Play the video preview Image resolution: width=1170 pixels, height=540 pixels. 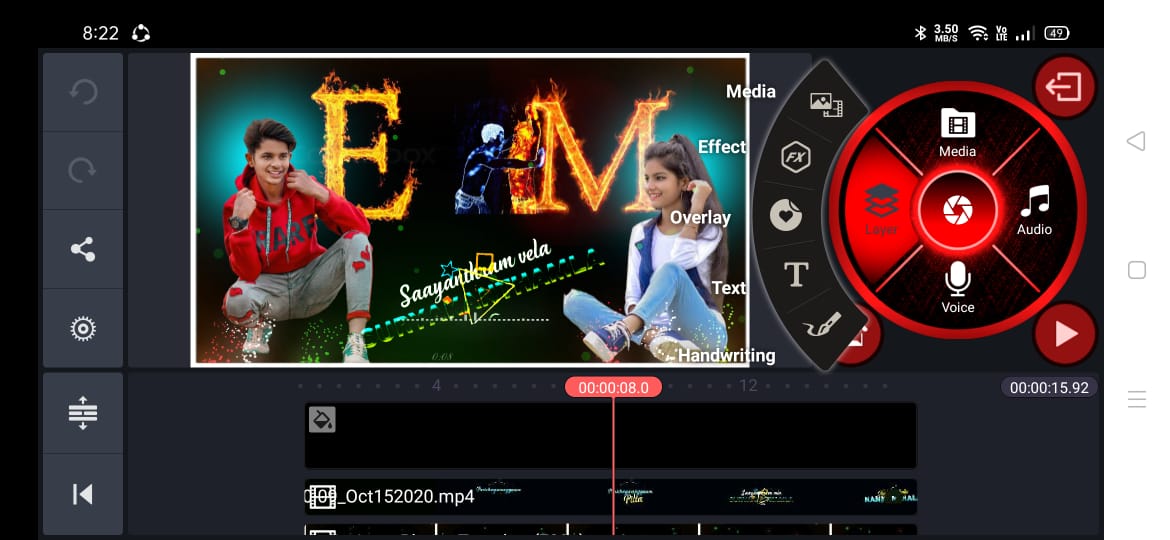pyautogui.click(x=1065, y=334)
